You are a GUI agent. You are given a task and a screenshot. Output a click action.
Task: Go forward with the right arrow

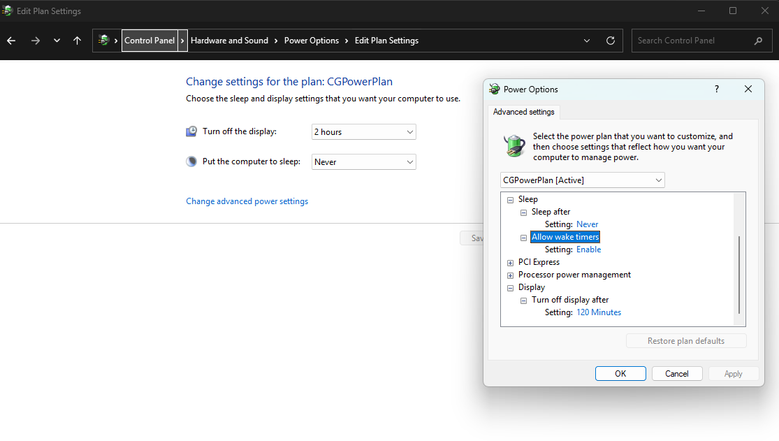coord(35,41)
